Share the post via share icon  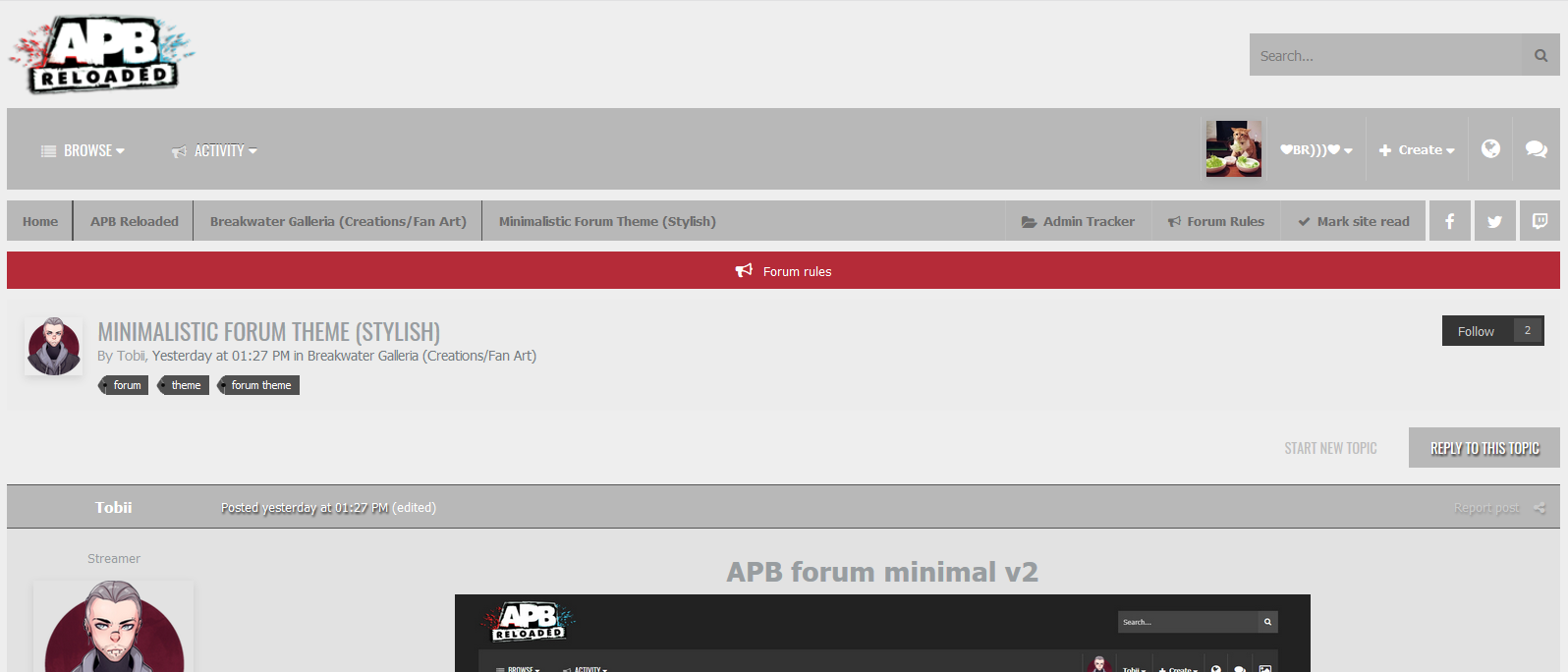point(1539,508)
